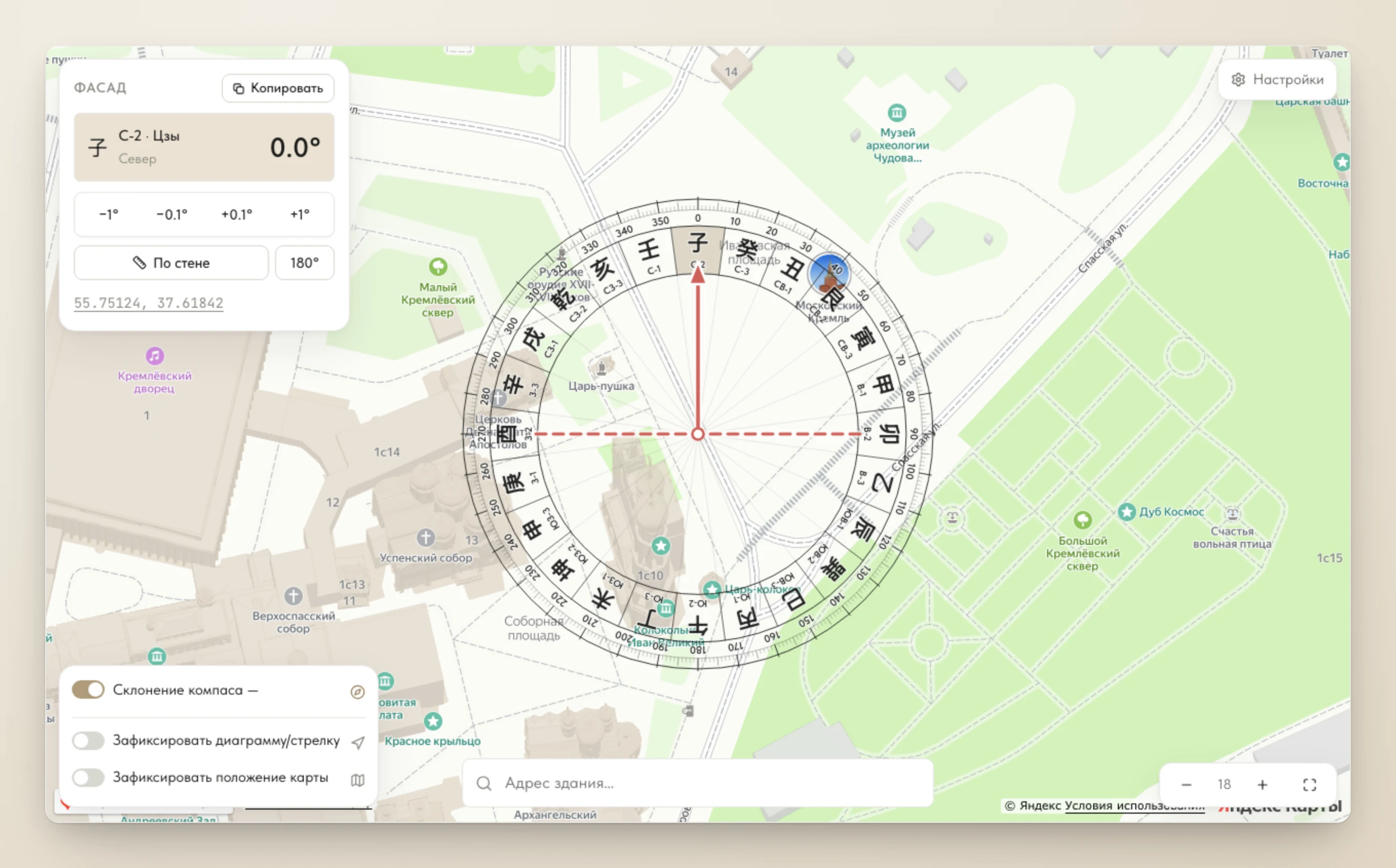Click the Восточна star marker at map edge
This screenshot has width=1396, height=868.
(x=1342, y=162)
